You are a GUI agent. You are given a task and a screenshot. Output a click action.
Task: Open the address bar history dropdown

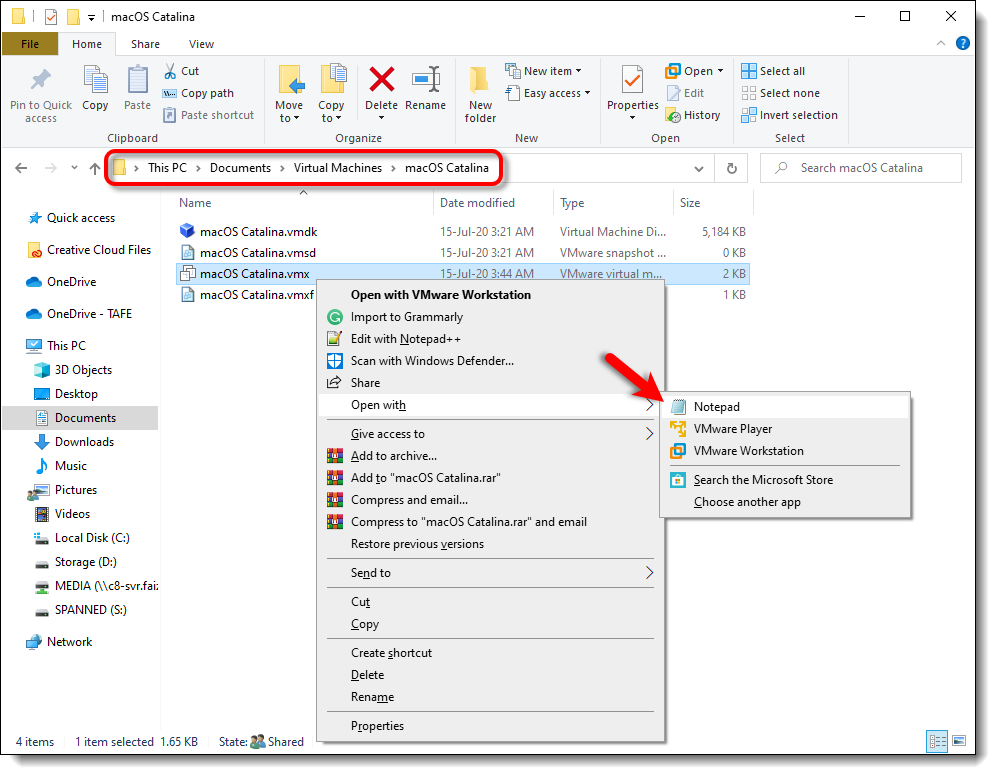[x=699, y=168]
